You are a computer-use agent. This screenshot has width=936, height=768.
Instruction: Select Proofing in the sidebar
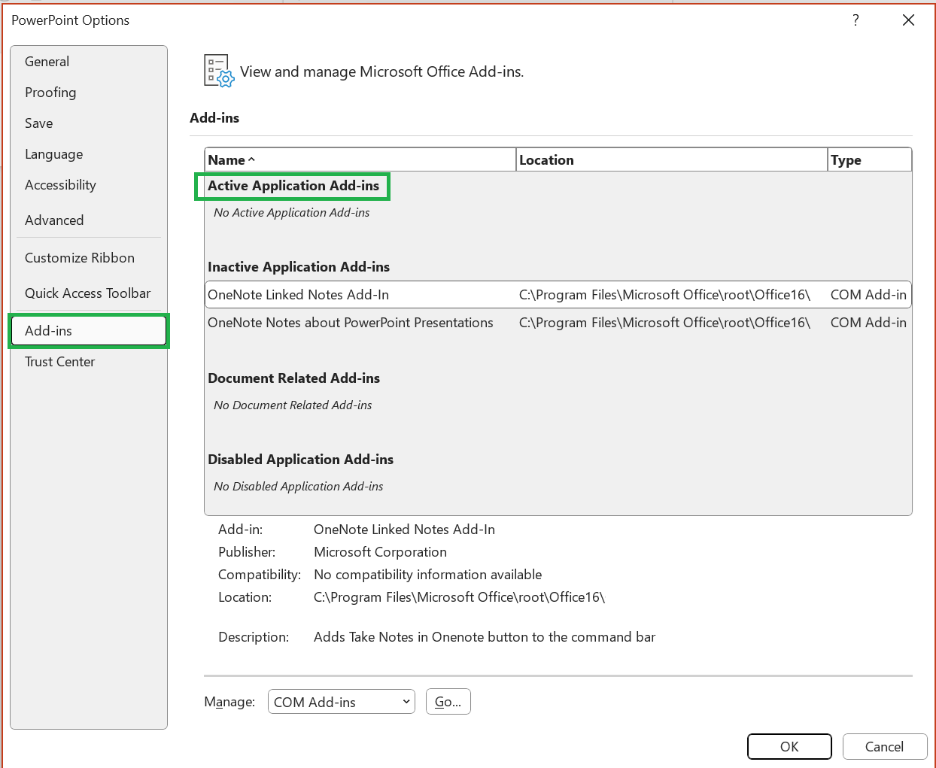[51, 92]
